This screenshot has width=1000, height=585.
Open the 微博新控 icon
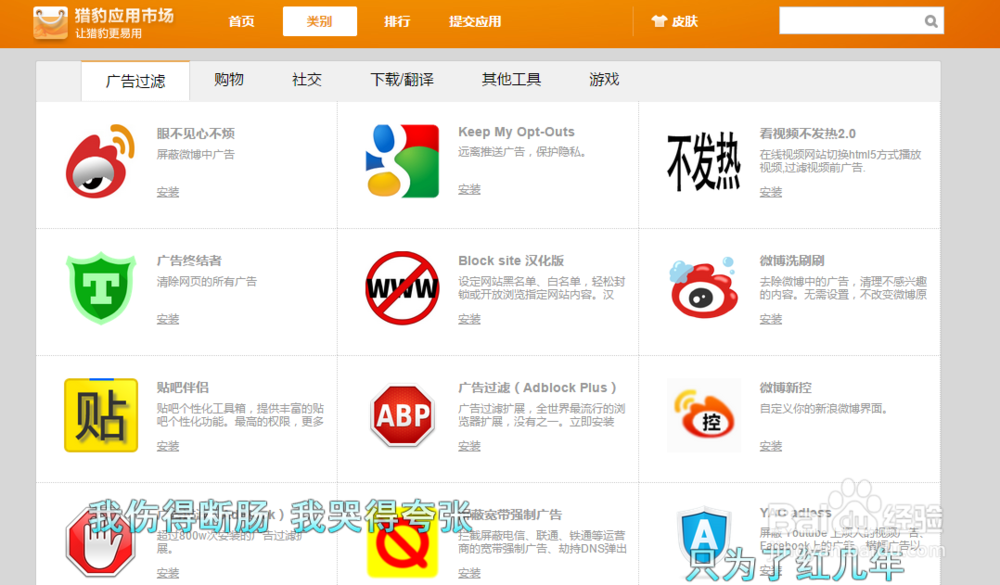pos(704,415)
